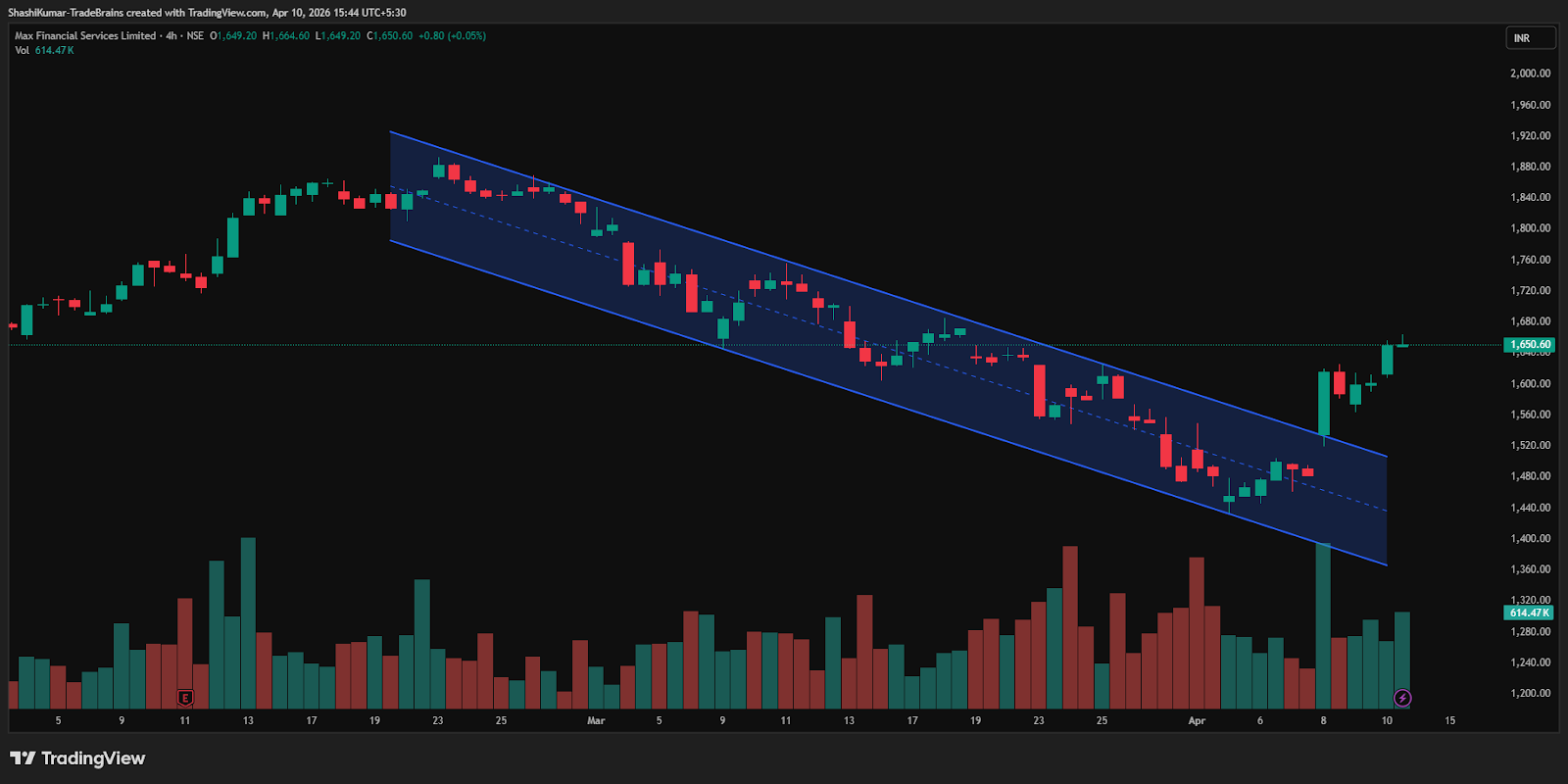Click the large green breakout candle on April 8
The image size is (1568, 784).
click(x=1324, y=402)
